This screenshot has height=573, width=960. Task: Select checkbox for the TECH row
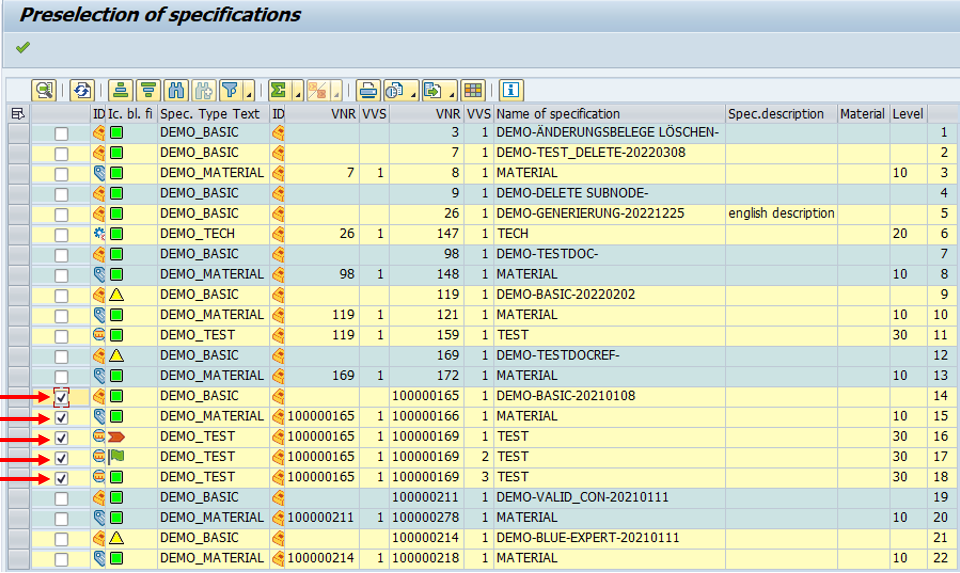pyautogui.click(x=61, y=234)
